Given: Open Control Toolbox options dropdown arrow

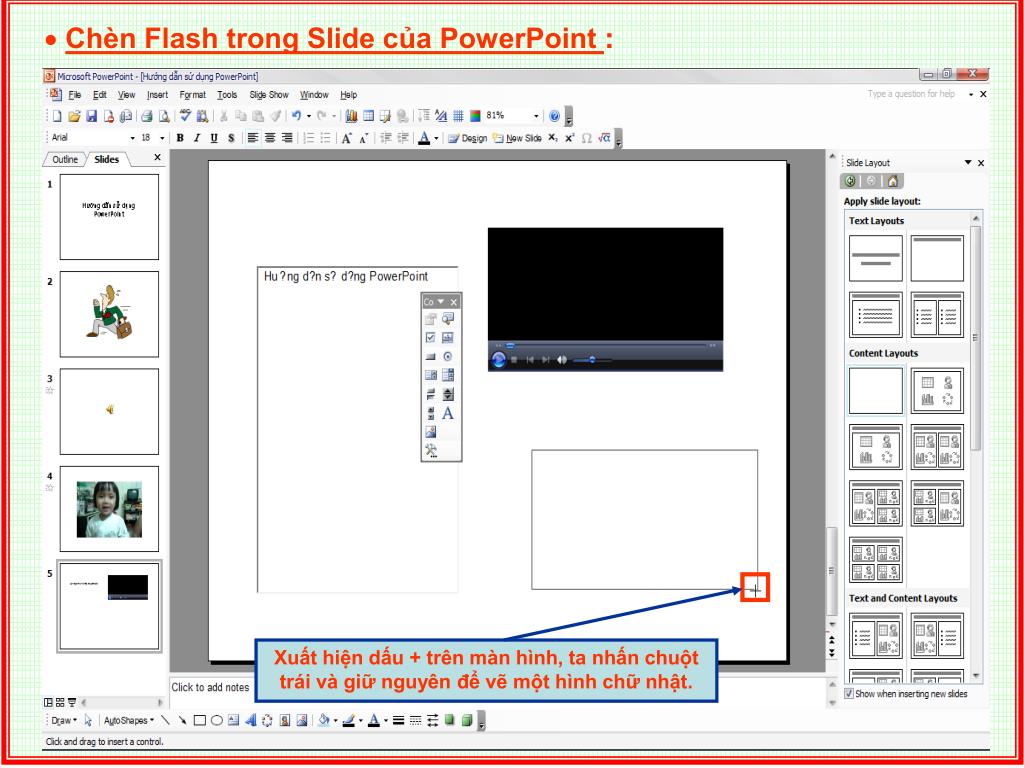Looking at the screenshot, I should tap(441, 302).
